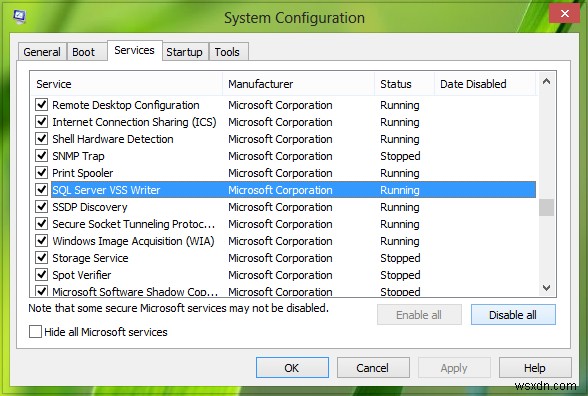The height and width of the screenshot is (396, 588).
Task: Uncheck Microsoft Software Shadow Copy checkbox
Action: [x=41, y=291]
